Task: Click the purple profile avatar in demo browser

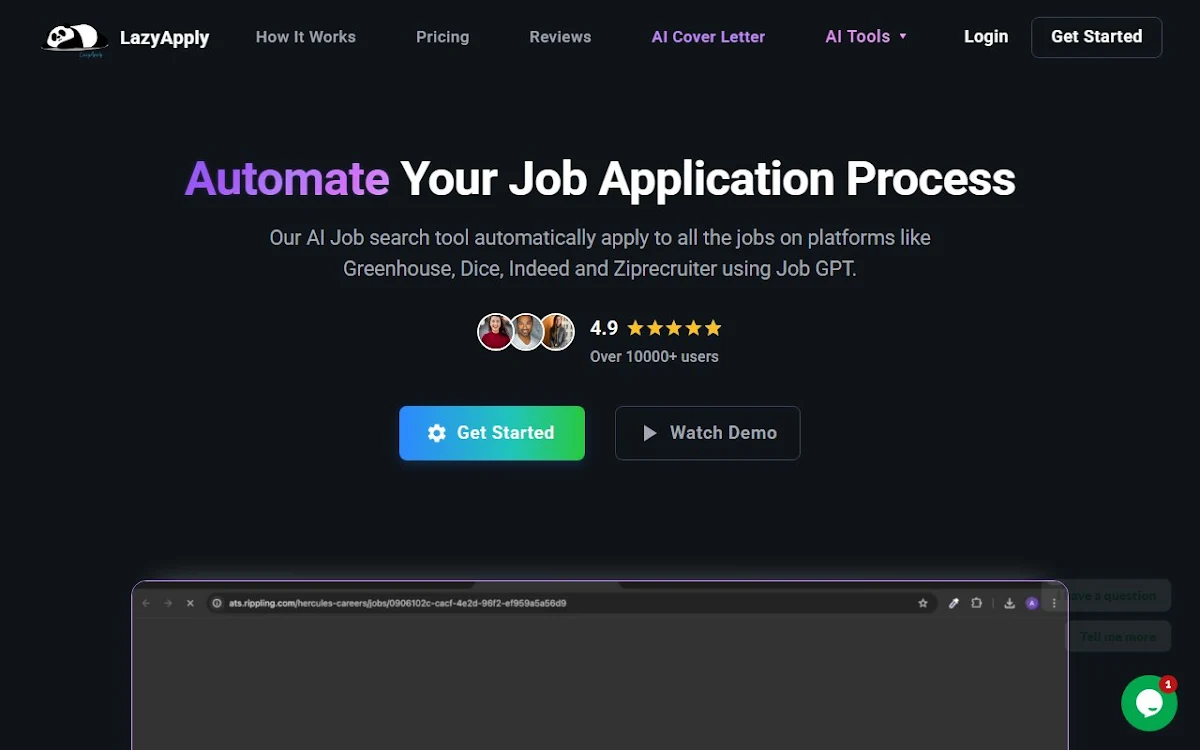Action: [x=1032, y=603]
